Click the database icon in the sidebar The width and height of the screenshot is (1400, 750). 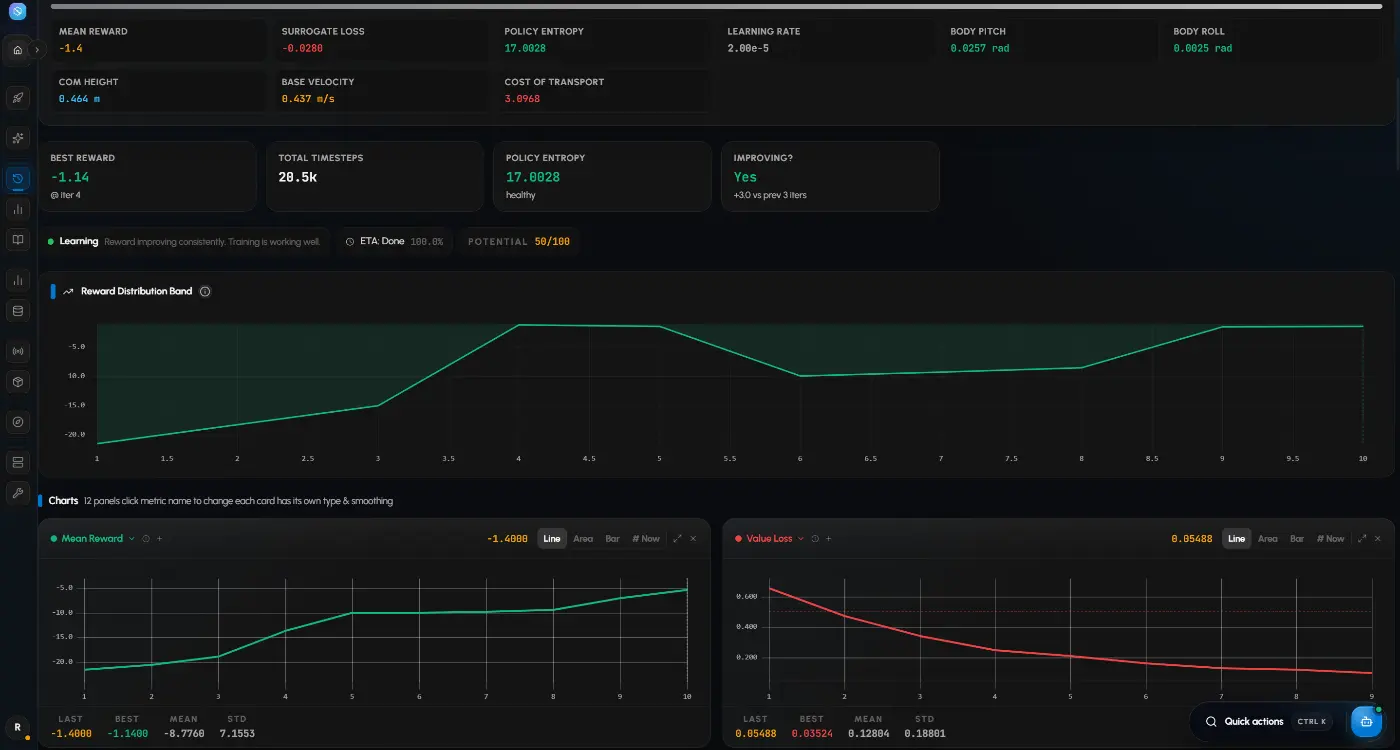tap(17, 311)
